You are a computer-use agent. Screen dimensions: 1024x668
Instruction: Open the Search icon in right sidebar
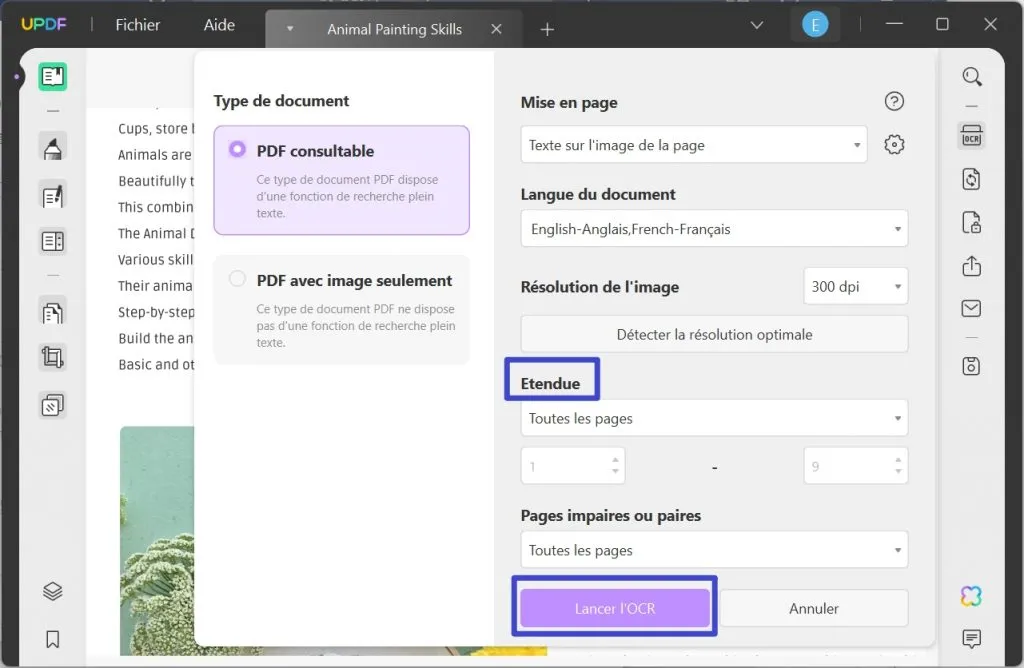click(x=971, y=76)
